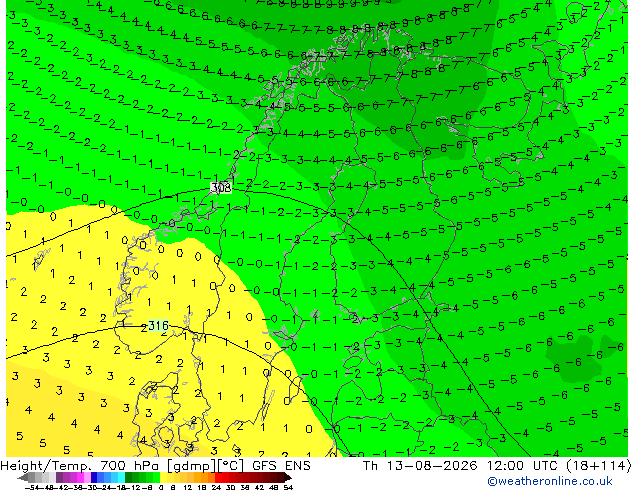634x490 pixels.
Task: Click the '54' legend scale maximum value
Action: click(x=288, y=488)
